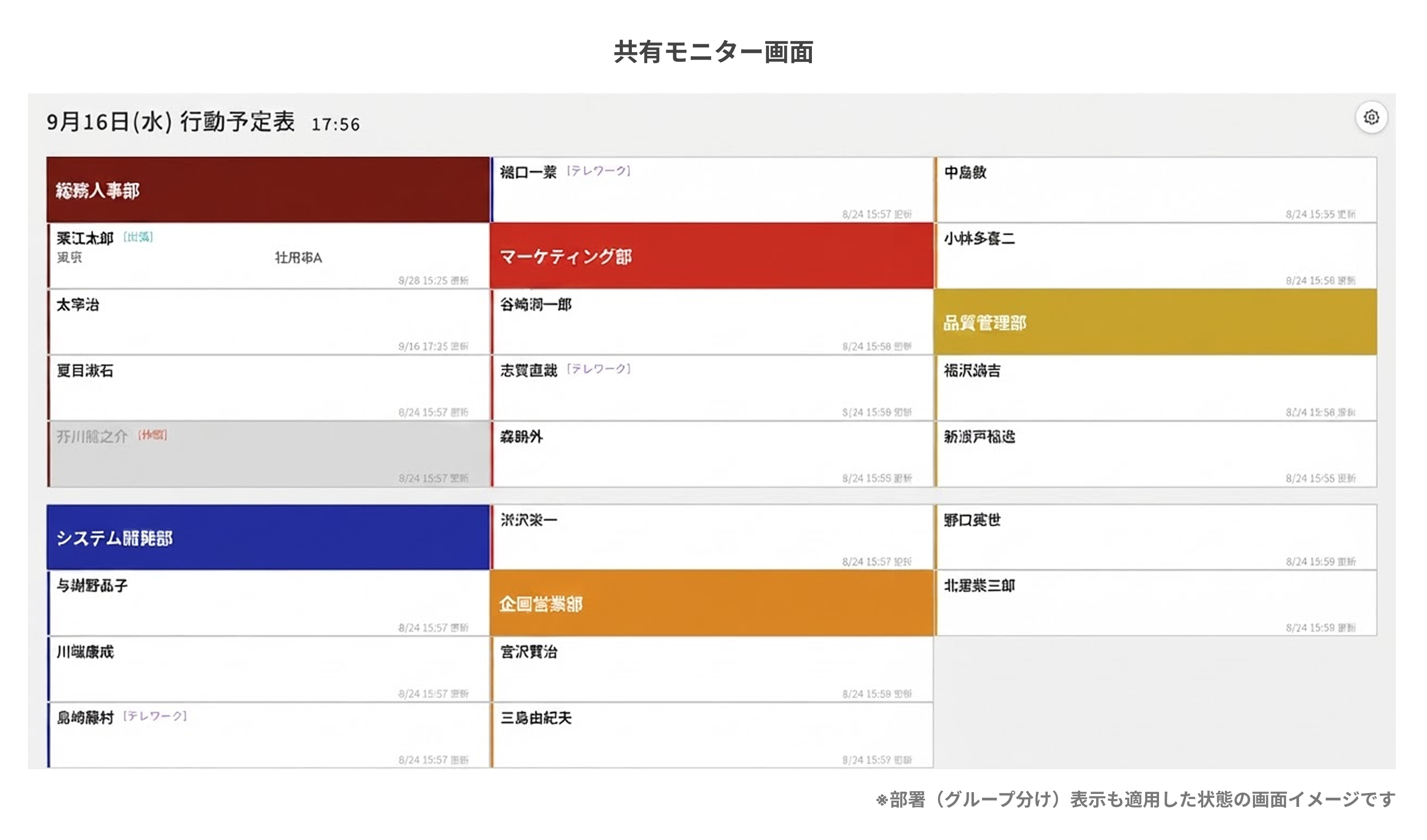
Task: Click the テレワーク tag beside 志賀直哉
Action: coord(599,369)
